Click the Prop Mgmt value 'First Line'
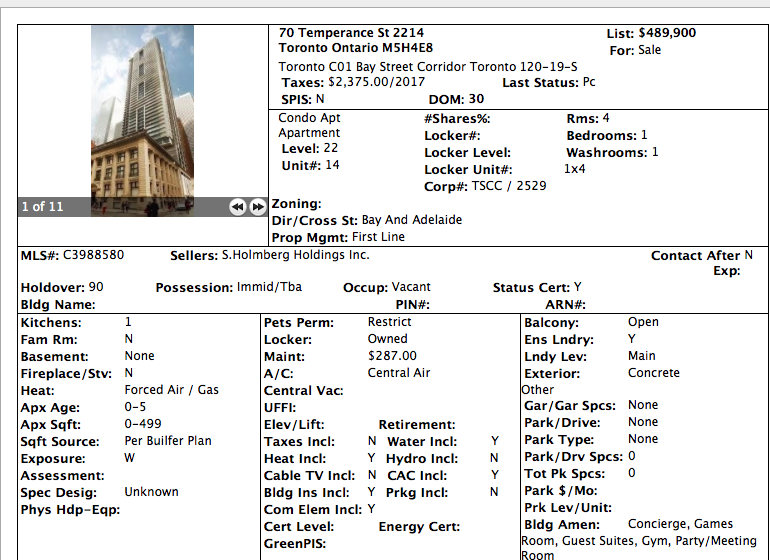 (x=379, y=237)
